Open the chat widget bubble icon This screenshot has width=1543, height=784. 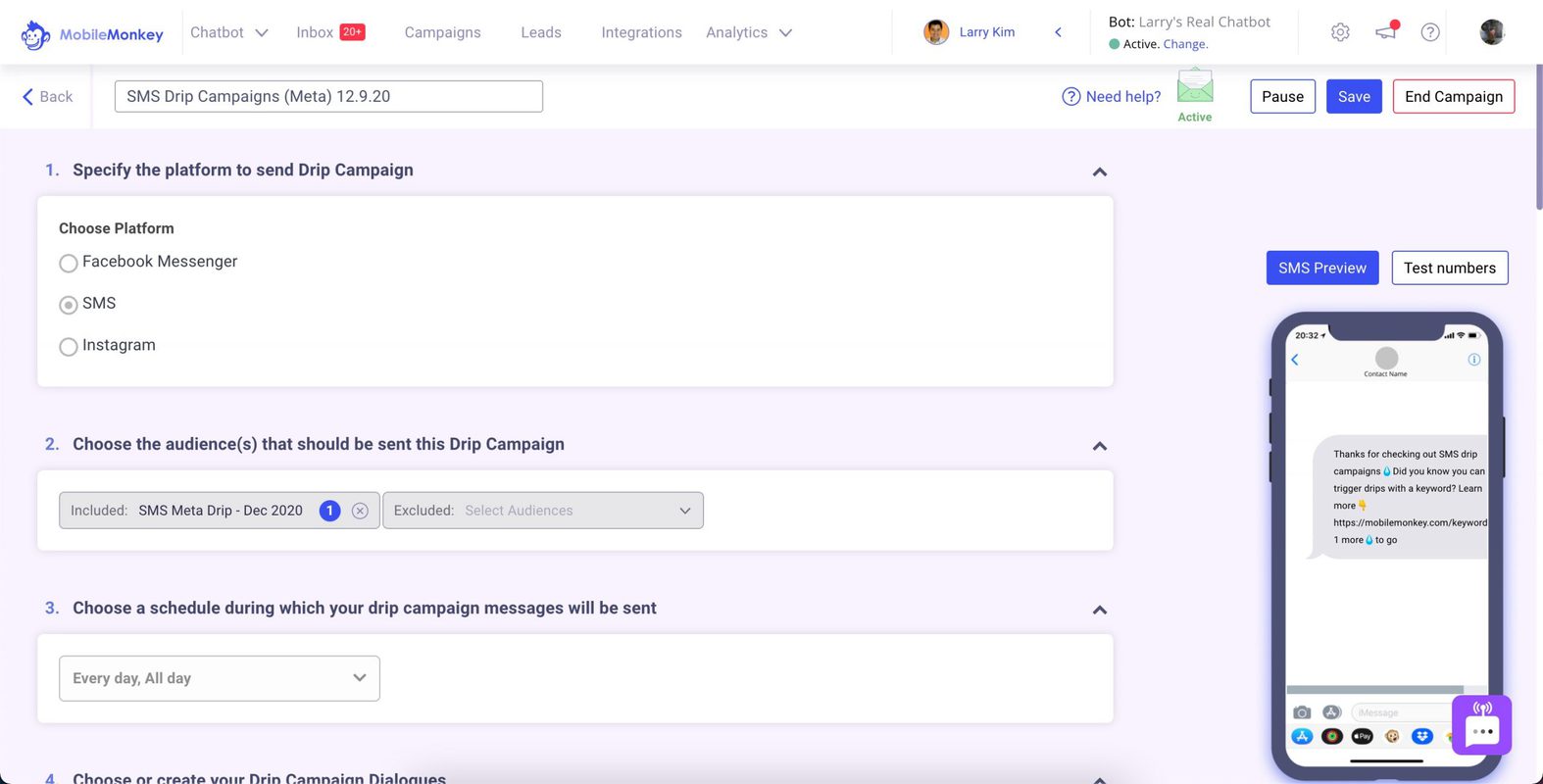pyautogui.click(x=1481, y=725)
